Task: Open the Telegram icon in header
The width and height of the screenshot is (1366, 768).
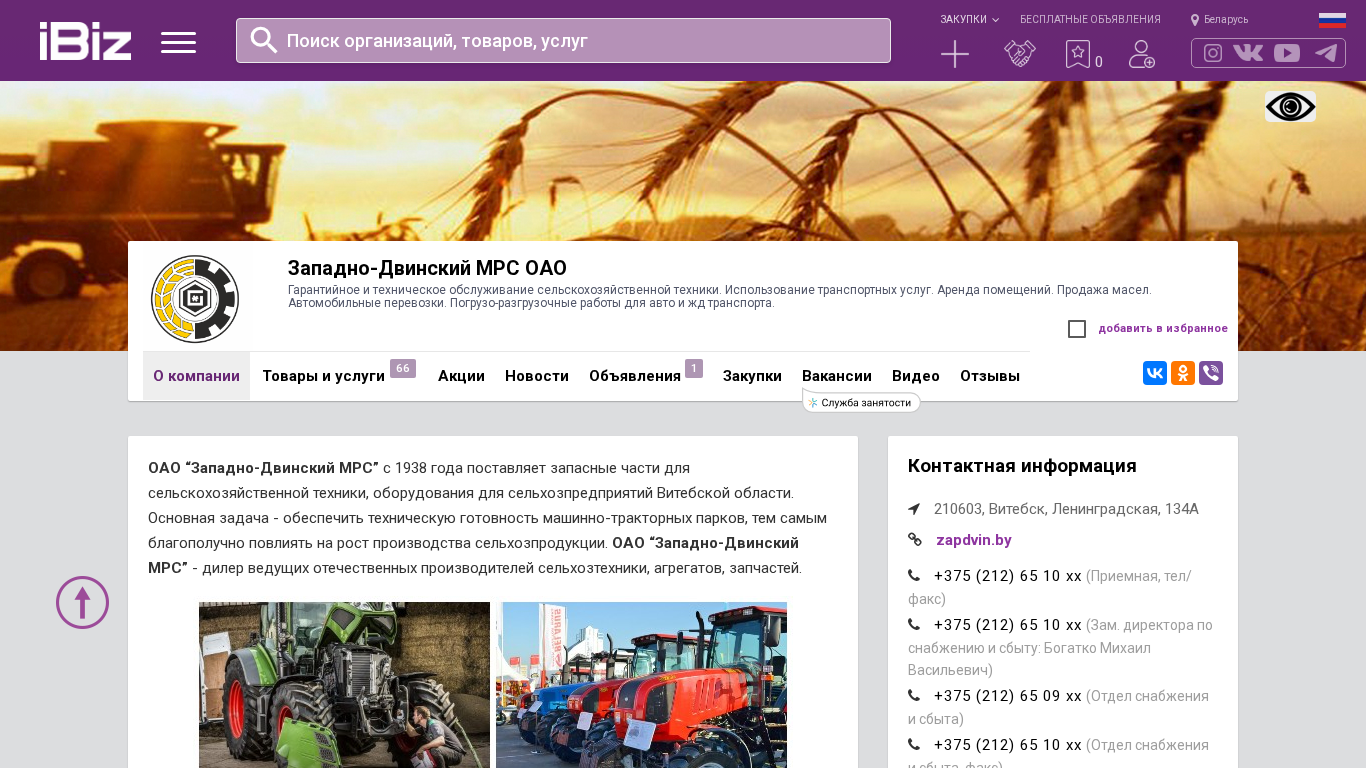Action: [x=1326, y=53]
